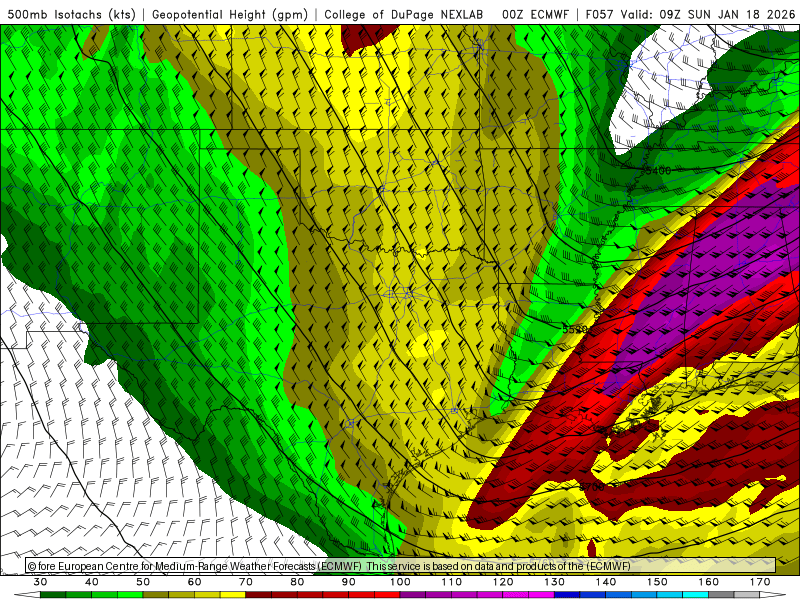Click the 130 value on the color scale

pos(554,582)
